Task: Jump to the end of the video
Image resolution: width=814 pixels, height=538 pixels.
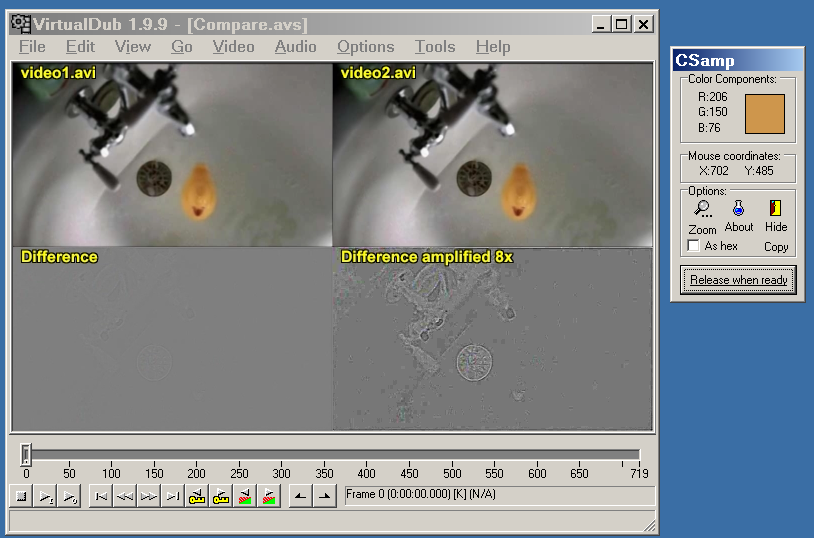Action: point(172,496)
